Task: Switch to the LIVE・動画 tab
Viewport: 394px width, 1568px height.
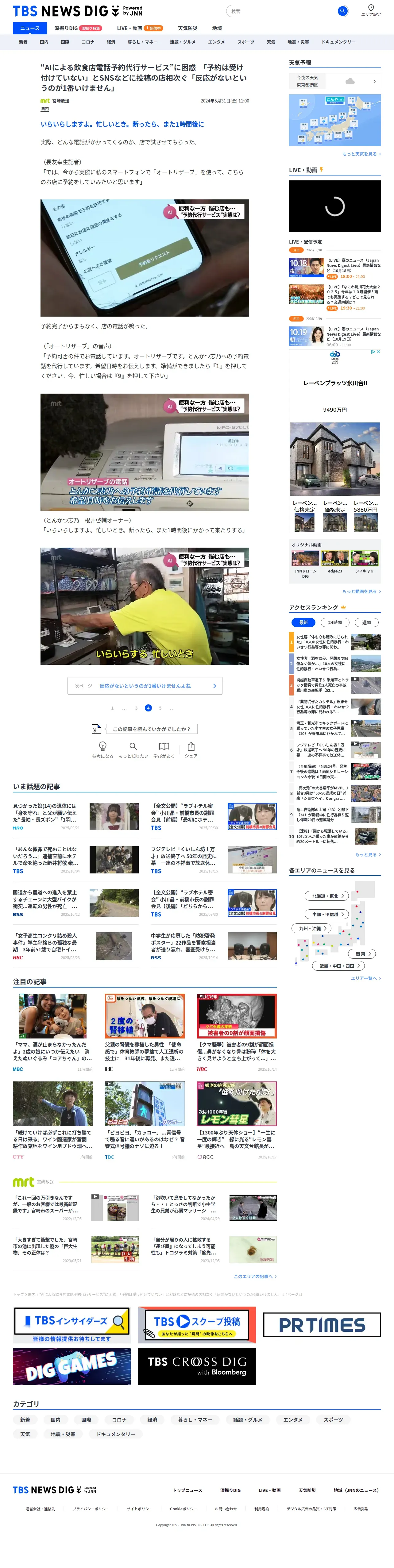Action: [x=139, y=28]
